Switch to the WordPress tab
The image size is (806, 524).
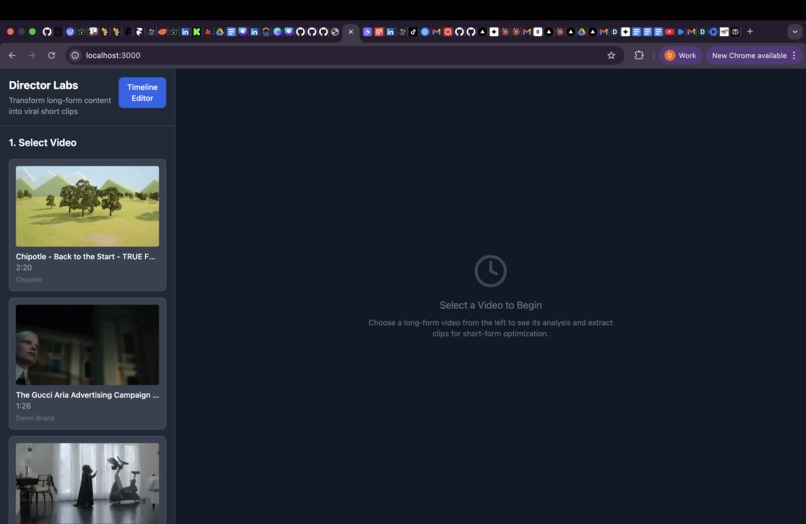[x=70, y=32]
